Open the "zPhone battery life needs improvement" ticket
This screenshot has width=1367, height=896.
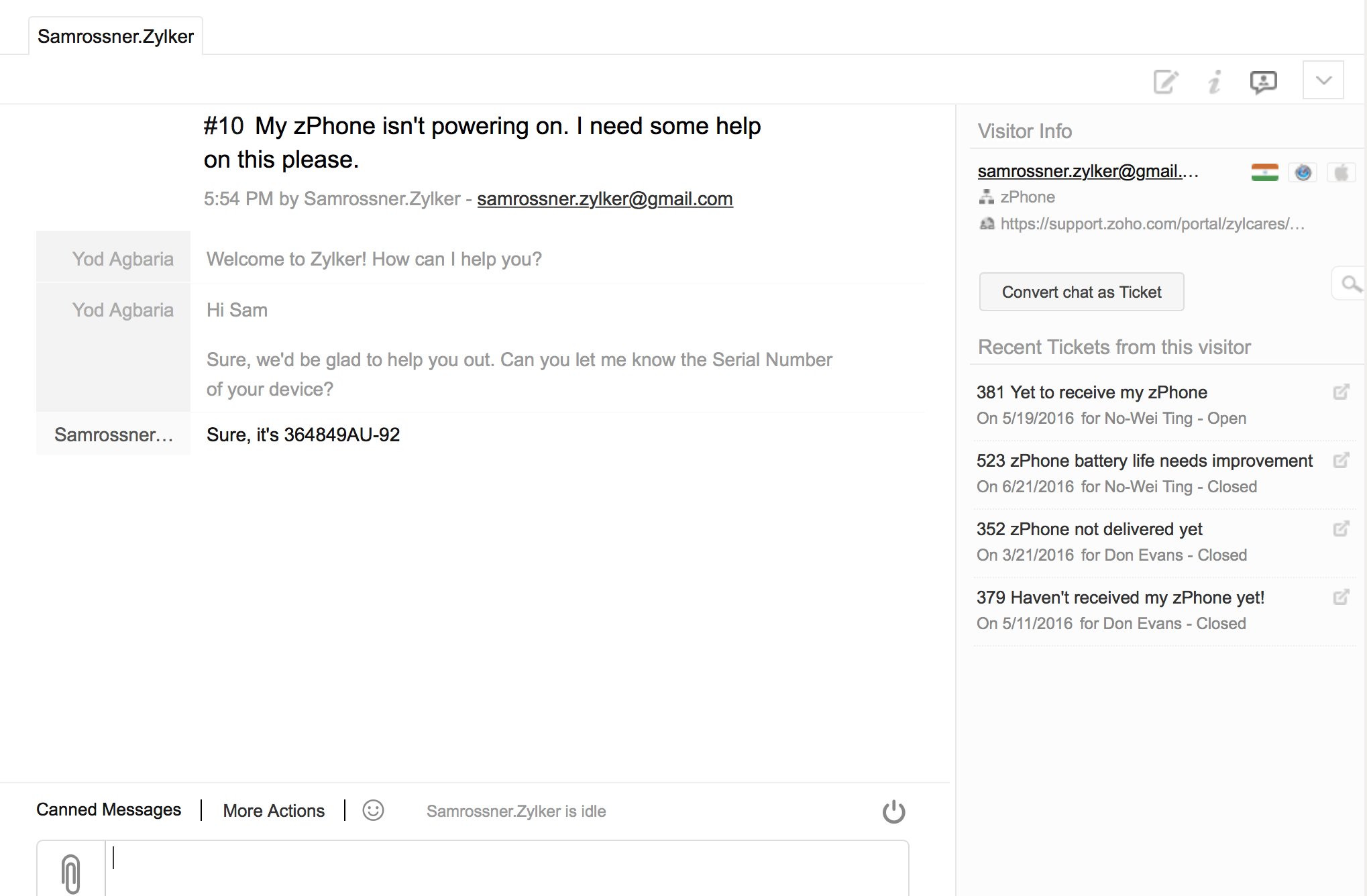click(x=1144, y=461)
